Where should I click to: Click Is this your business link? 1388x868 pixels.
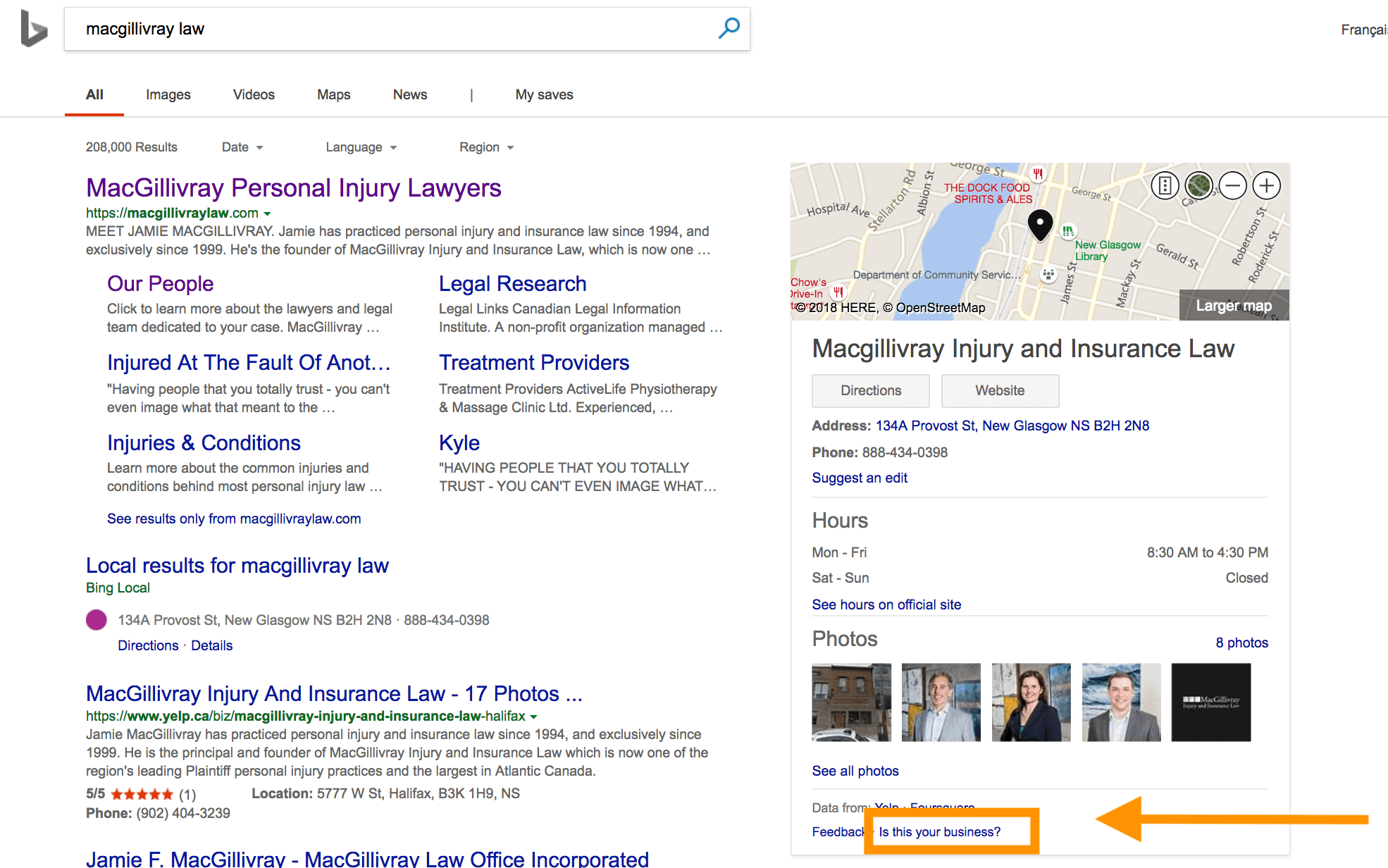pyautogui.click(x=939, y=832)
